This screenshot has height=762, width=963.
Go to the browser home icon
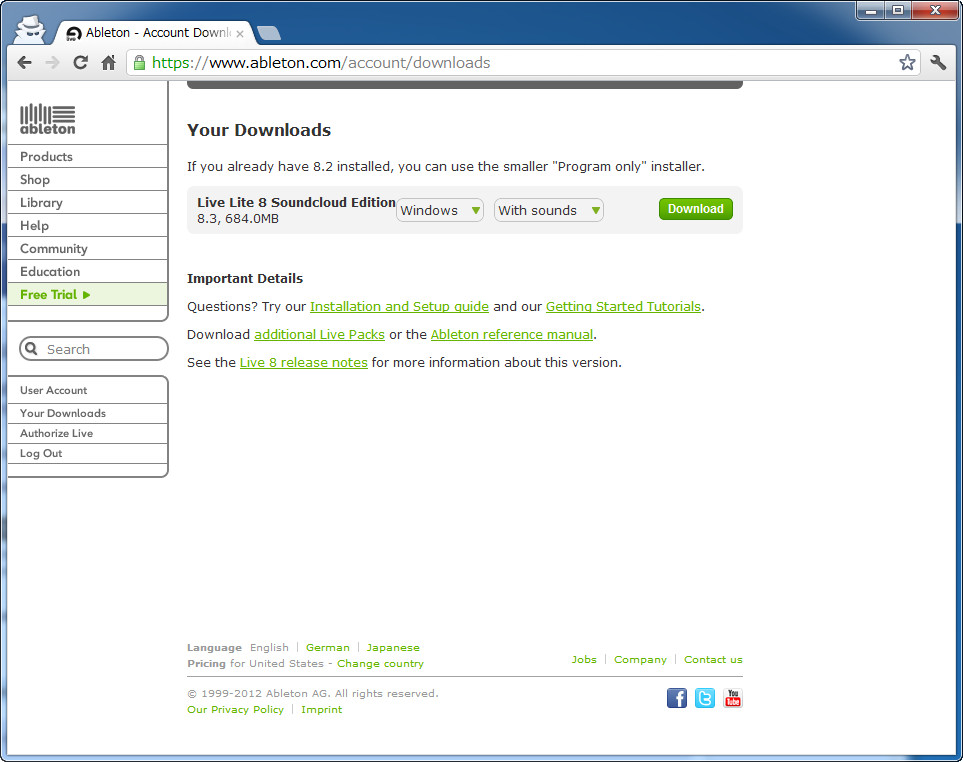click(x=109, y=63)
